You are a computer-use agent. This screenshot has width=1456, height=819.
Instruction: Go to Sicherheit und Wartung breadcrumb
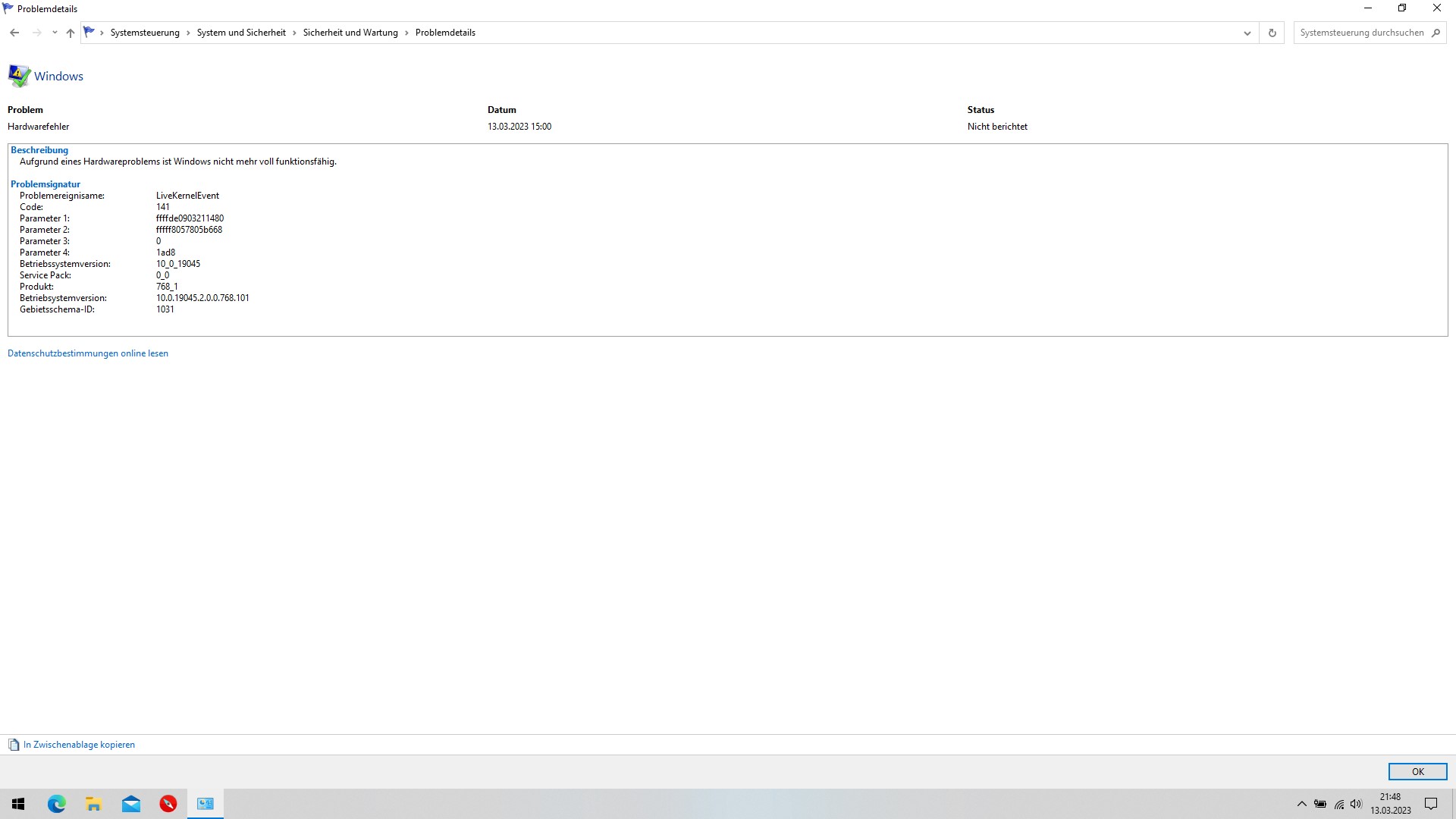coord(350,33)
